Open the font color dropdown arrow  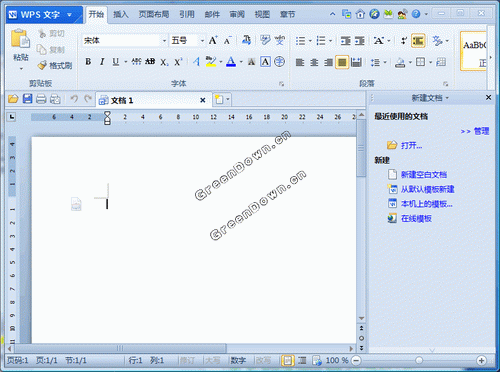[241, 62]
